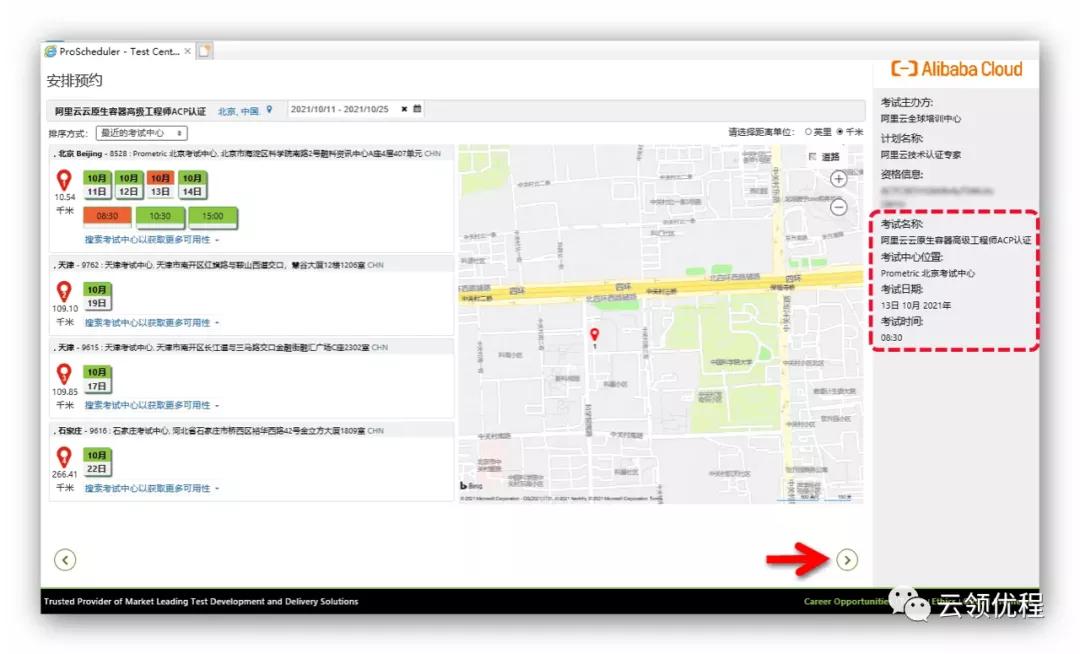Screen dimensions: 1080x654
Task: Click the 266.41 千米 distance value
Action: tap(65, 481)
